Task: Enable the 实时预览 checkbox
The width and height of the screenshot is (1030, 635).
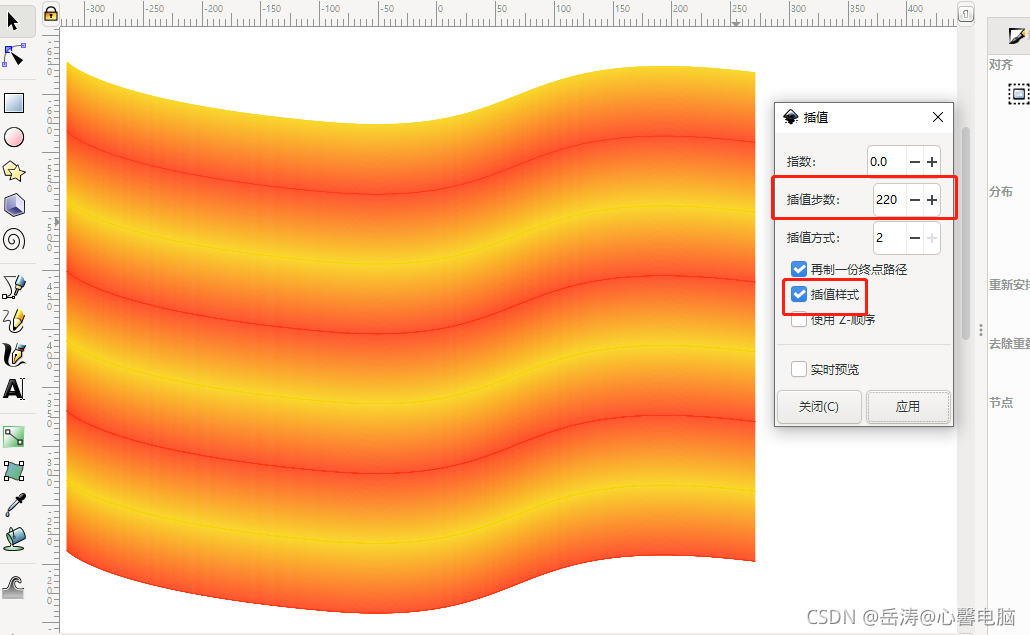Action: pos(799,369)
